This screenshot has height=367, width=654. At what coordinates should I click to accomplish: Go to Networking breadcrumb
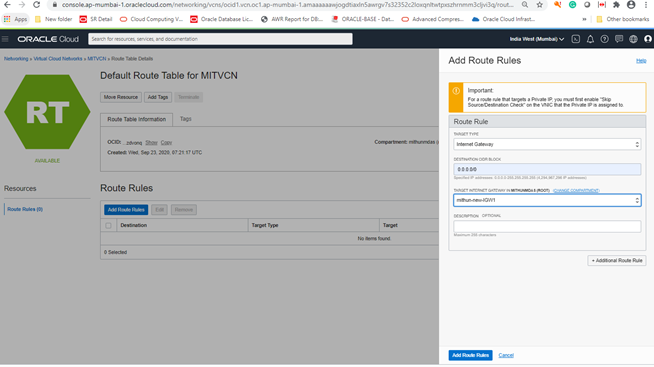(x=16, y=59)
